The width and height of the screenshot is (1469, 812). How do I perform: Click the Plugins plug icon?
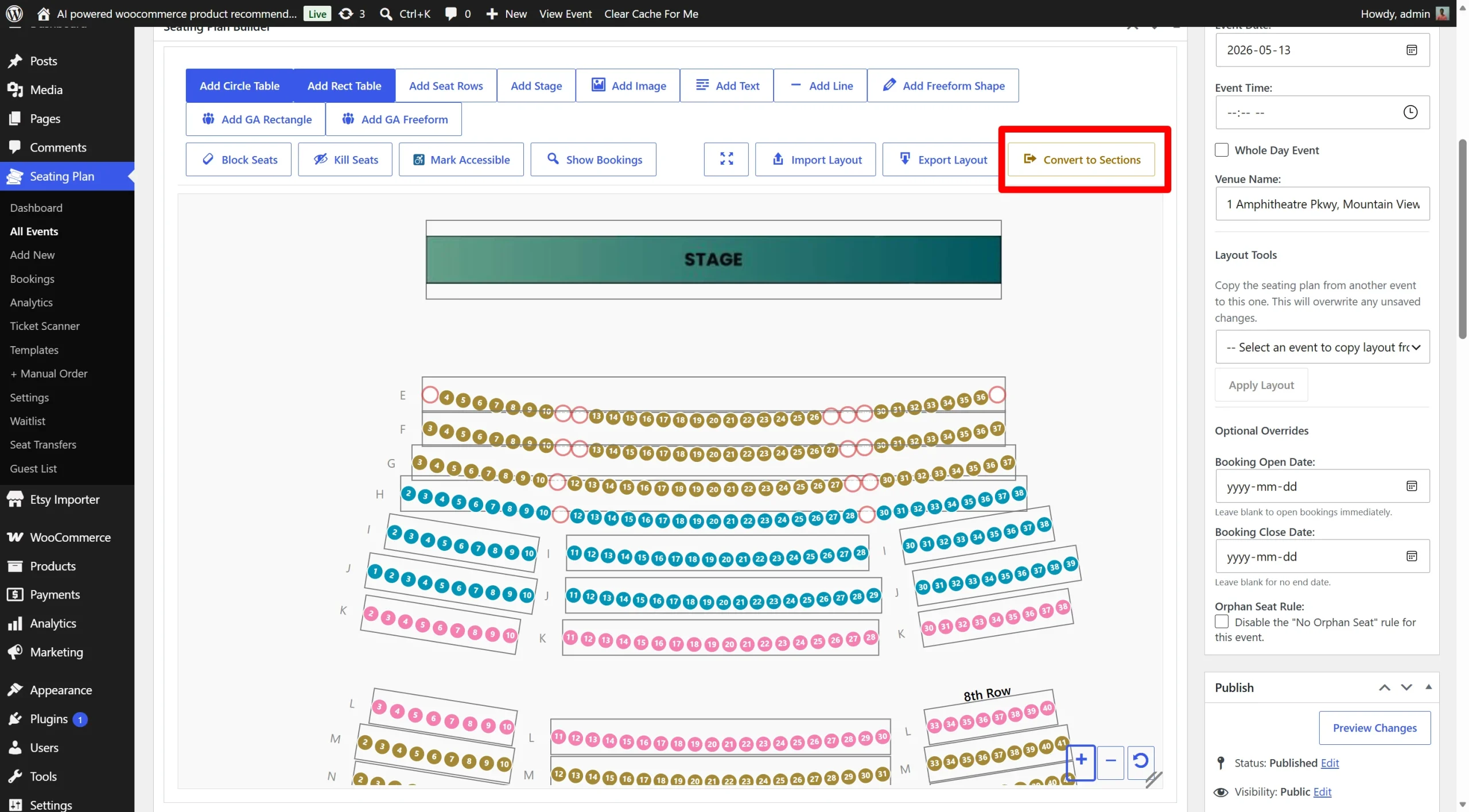15,718
